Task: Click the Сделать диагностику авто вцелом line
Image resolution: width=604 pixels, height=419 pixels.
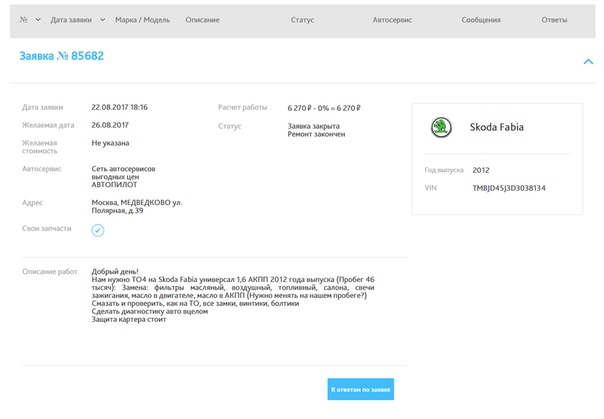Action: (x=149, y=311)
